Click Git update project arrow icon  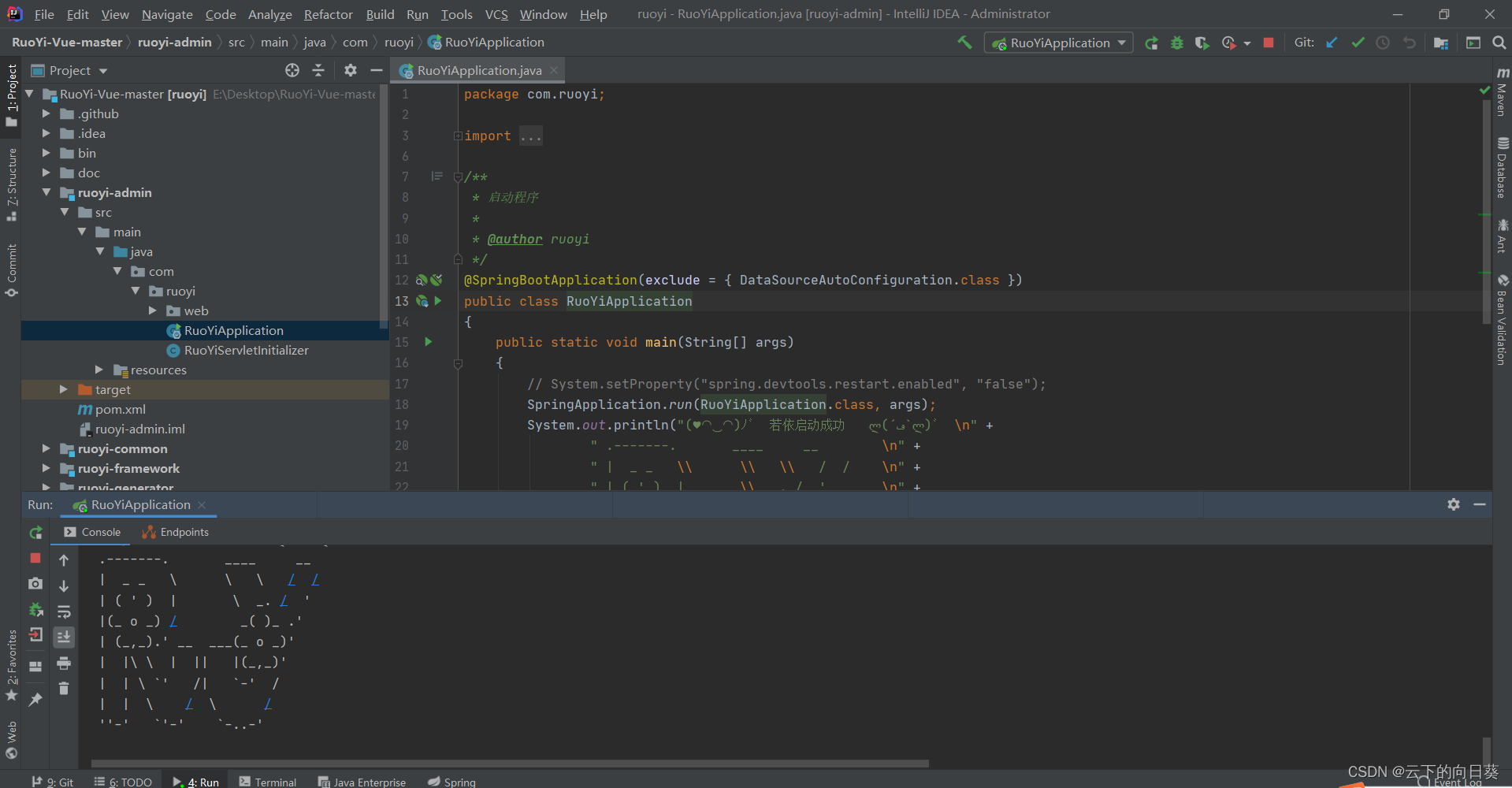coord(1332,43)
